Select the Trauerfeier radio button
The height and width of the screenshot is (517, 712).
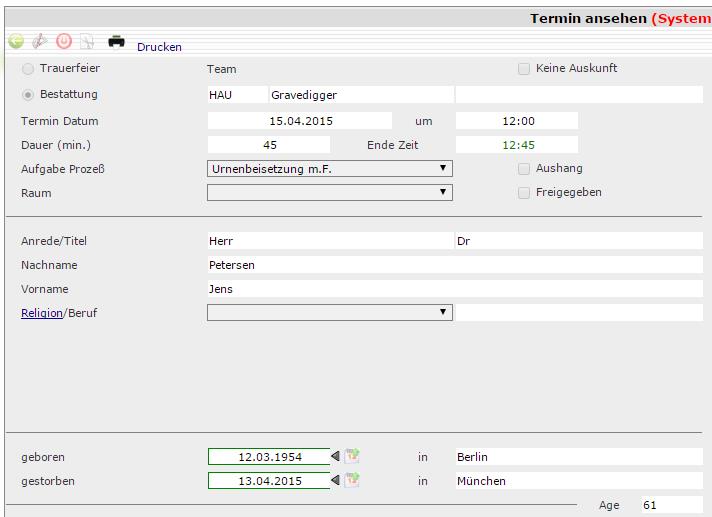tap(28, 69)
